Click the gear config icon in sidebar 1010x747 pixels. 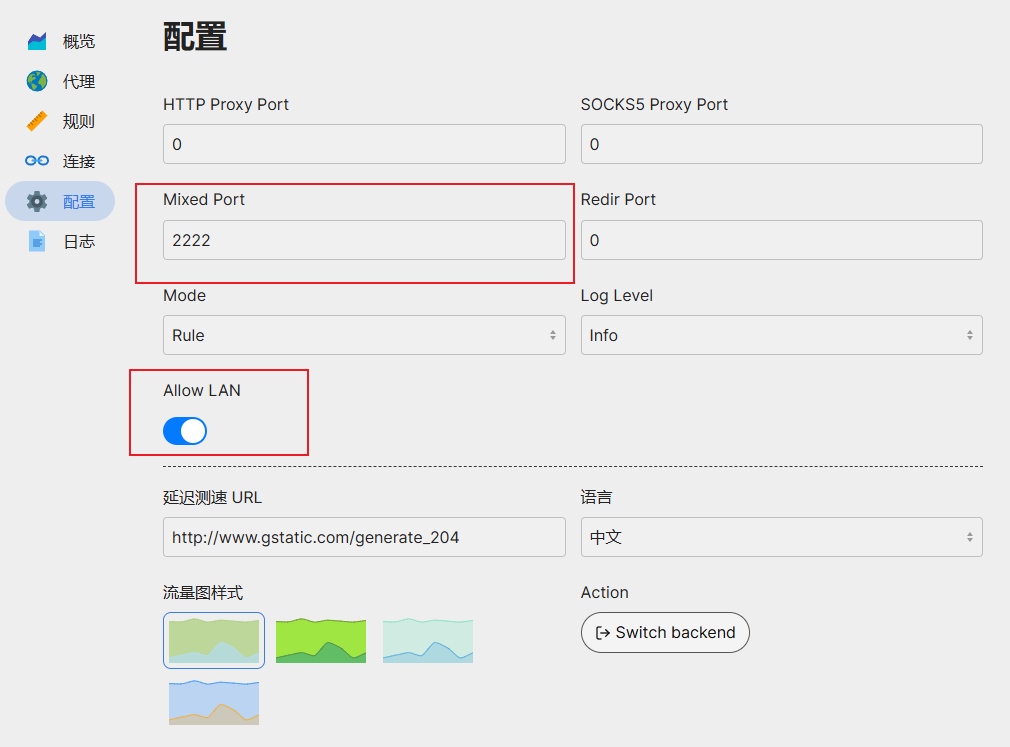pyautogui.click(x=37, y=201)
